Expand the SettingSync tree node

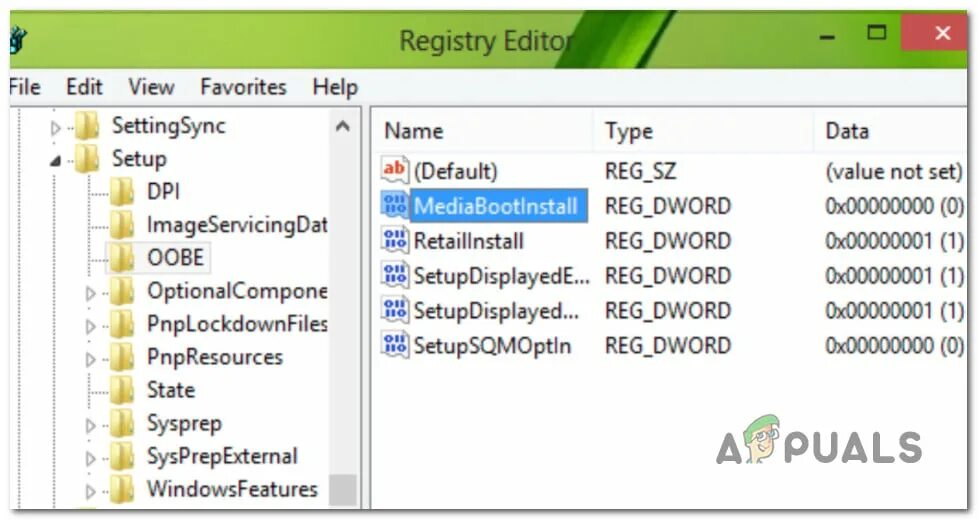coord(56,128)
